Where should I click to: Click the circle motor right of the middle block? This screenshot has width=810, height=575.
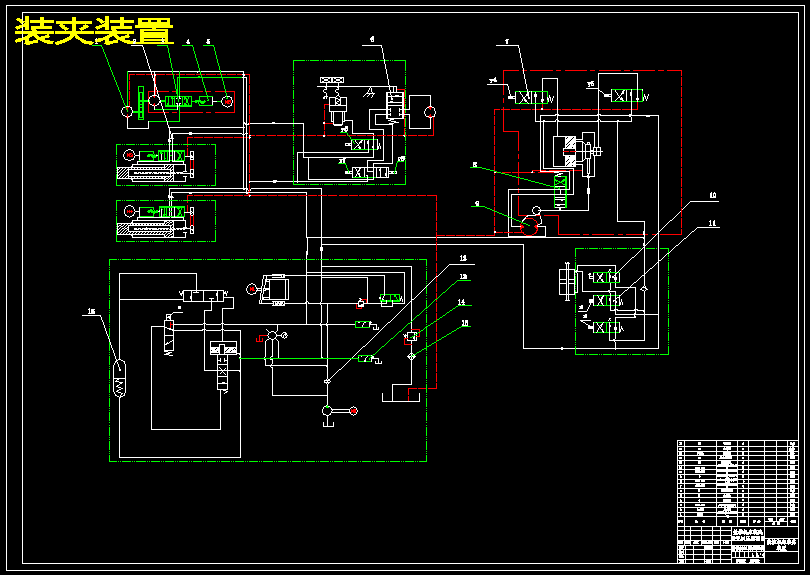pyautogui.click(x=430, y=112)
